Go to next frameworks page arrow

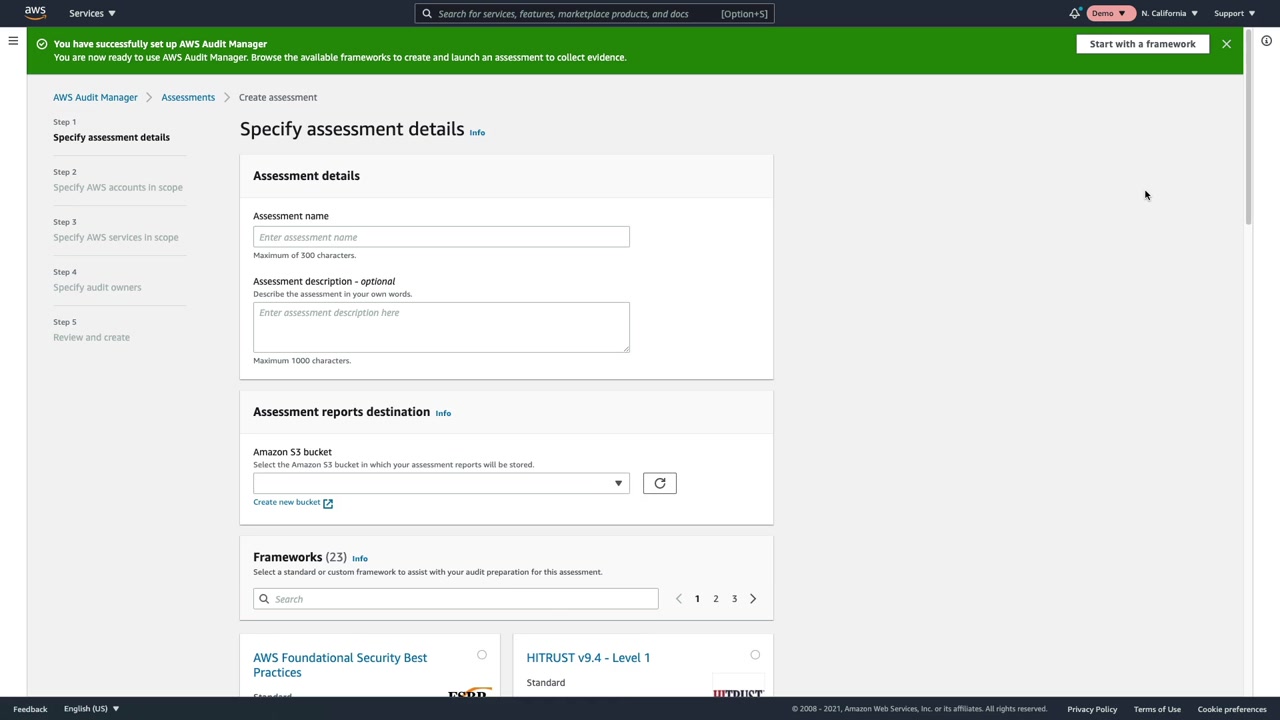coord(753,599)
